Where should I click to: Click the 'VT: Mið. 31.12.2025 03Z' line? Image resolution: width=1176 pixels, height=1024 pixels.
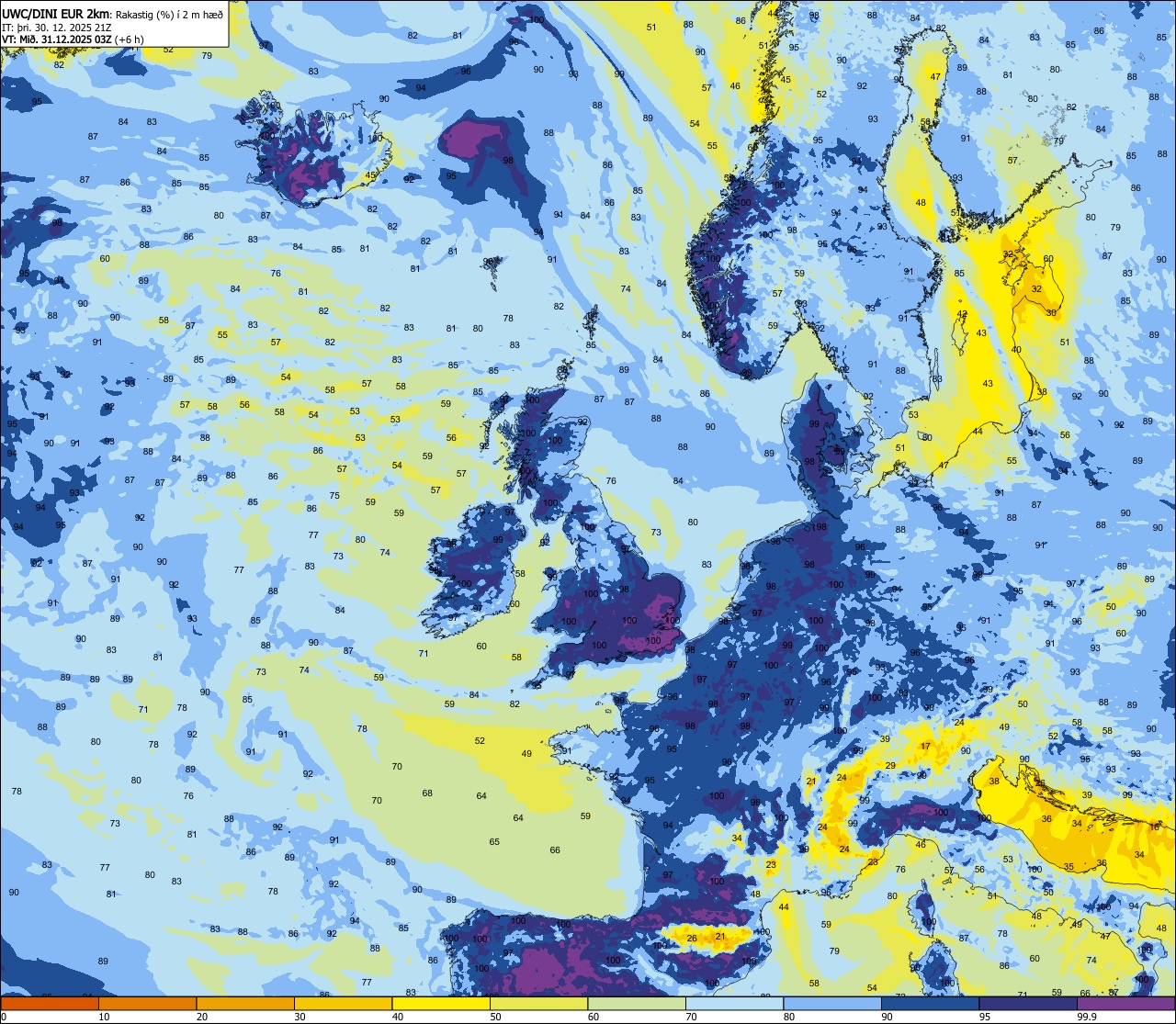[x=57, y=39]
